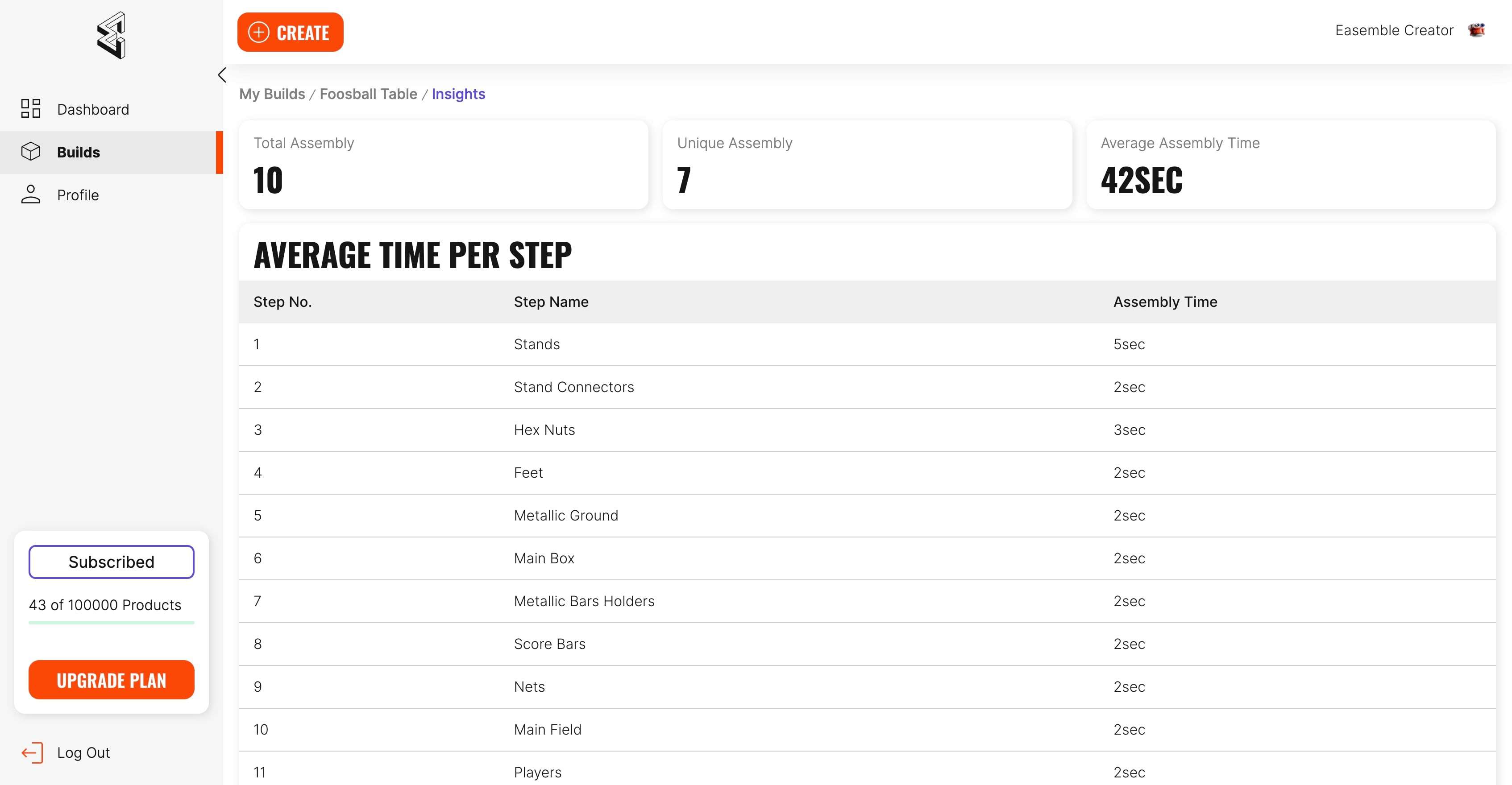Image resolution: width=1512 pixels, height=785 pixels.
Task: Select the Hex Nuts step row
Action: pyautogui.click(x=544, y=430)
